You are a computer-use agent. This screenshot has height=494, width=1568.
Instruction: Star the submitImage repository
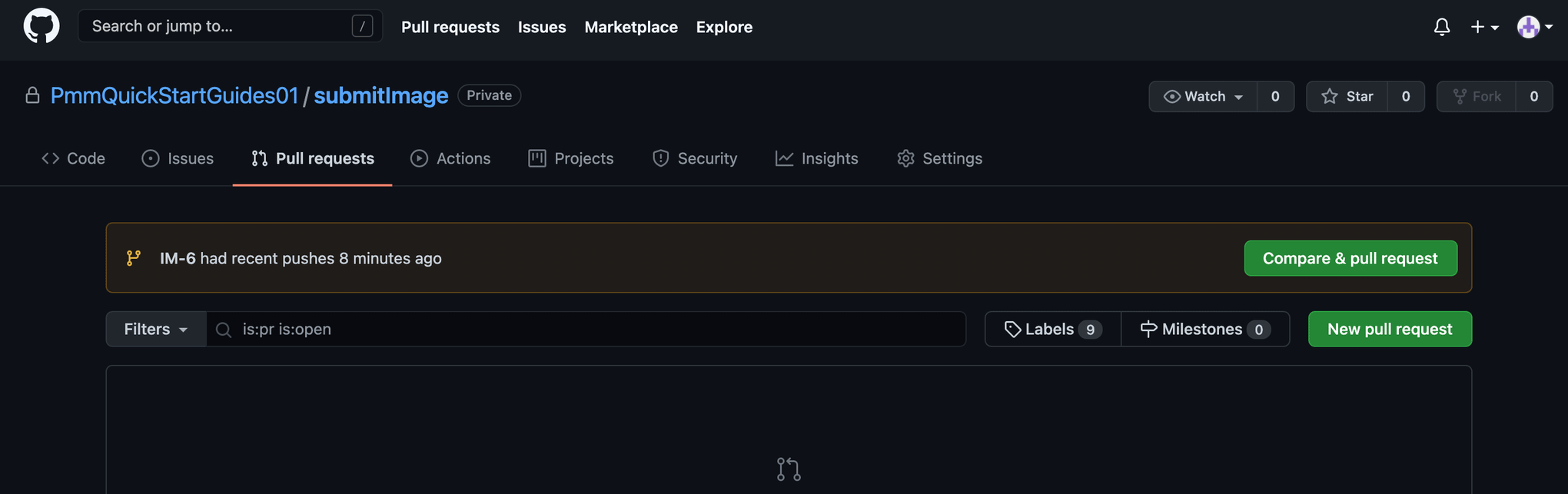tap(1347, 97)
